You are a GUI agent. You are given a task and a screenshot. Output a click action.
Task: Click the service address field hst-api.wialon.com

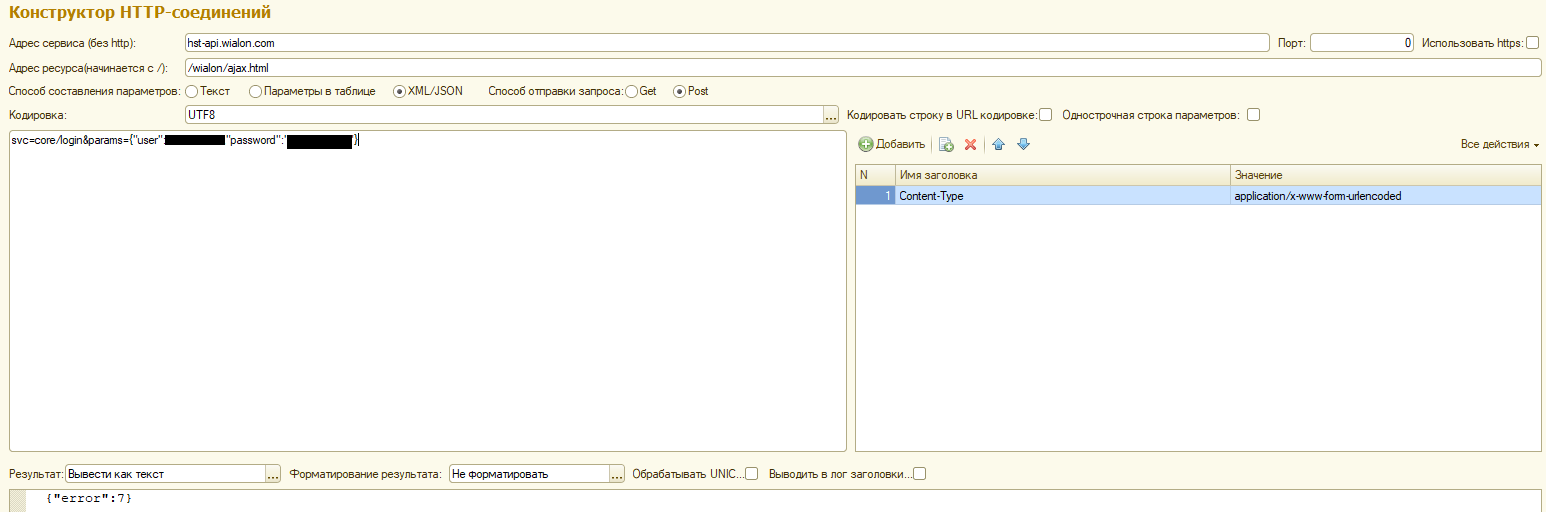[726, 43]
